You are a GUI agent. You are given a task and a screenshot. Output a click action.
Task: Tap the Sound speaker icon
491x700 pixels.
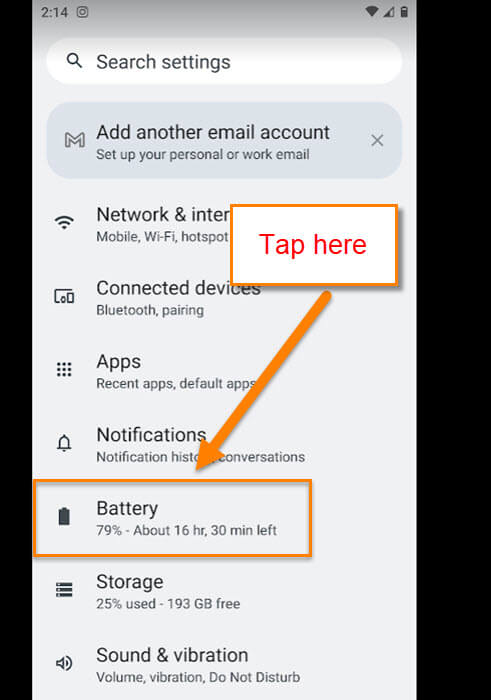point(64,663)
